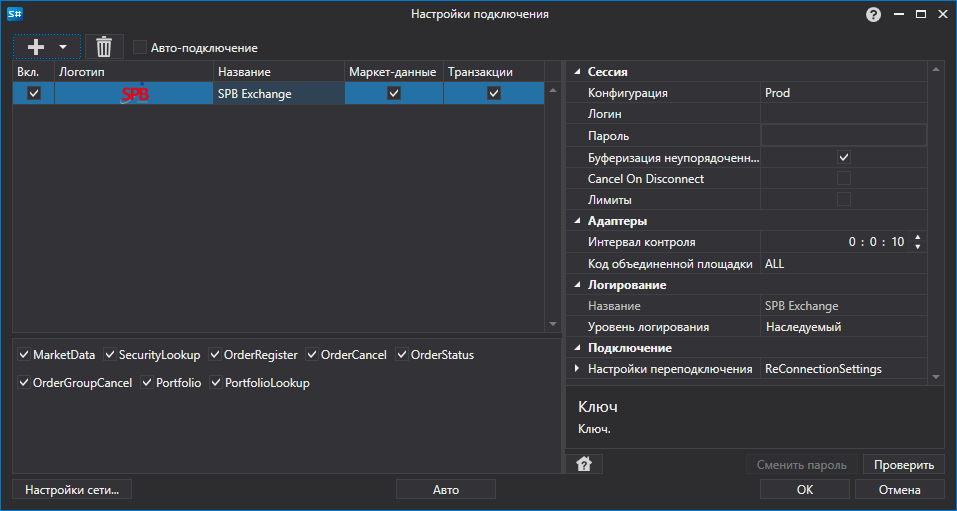Click the trash delete connection icon
The width and height of the screenshot is (957, 511).
click(x=104, y=47)
